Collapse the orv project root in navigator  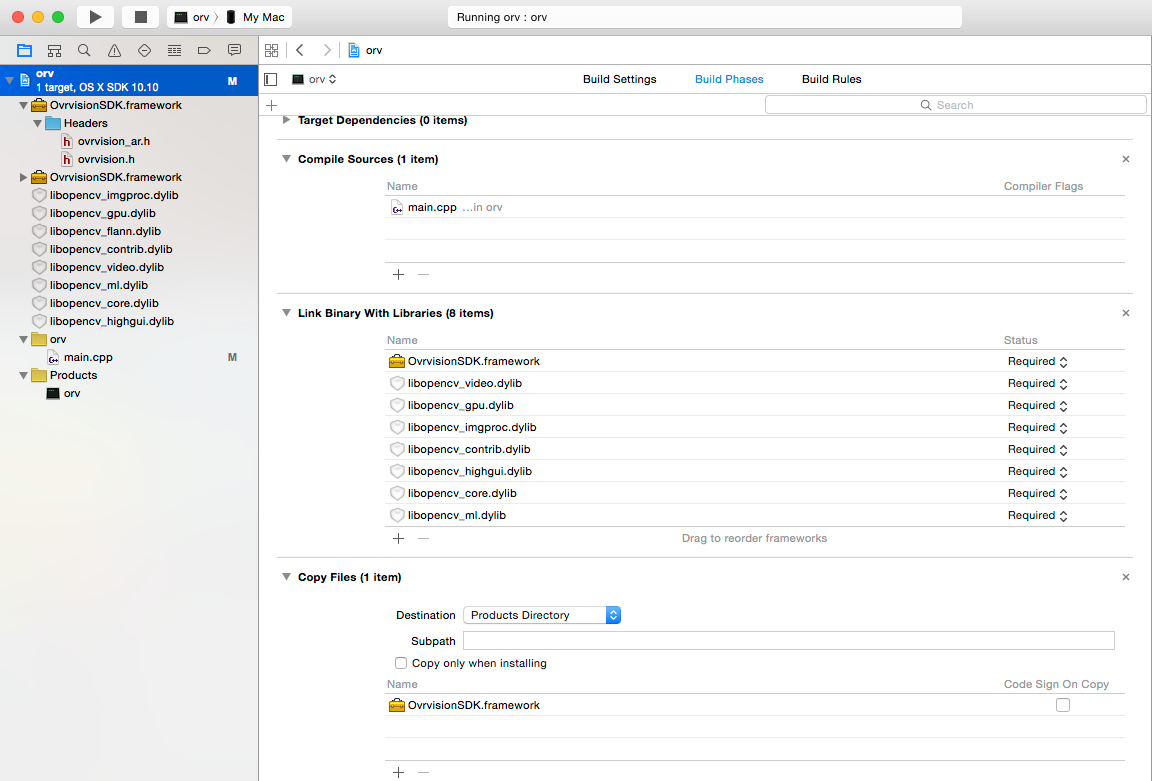click(x=10, y=80)
